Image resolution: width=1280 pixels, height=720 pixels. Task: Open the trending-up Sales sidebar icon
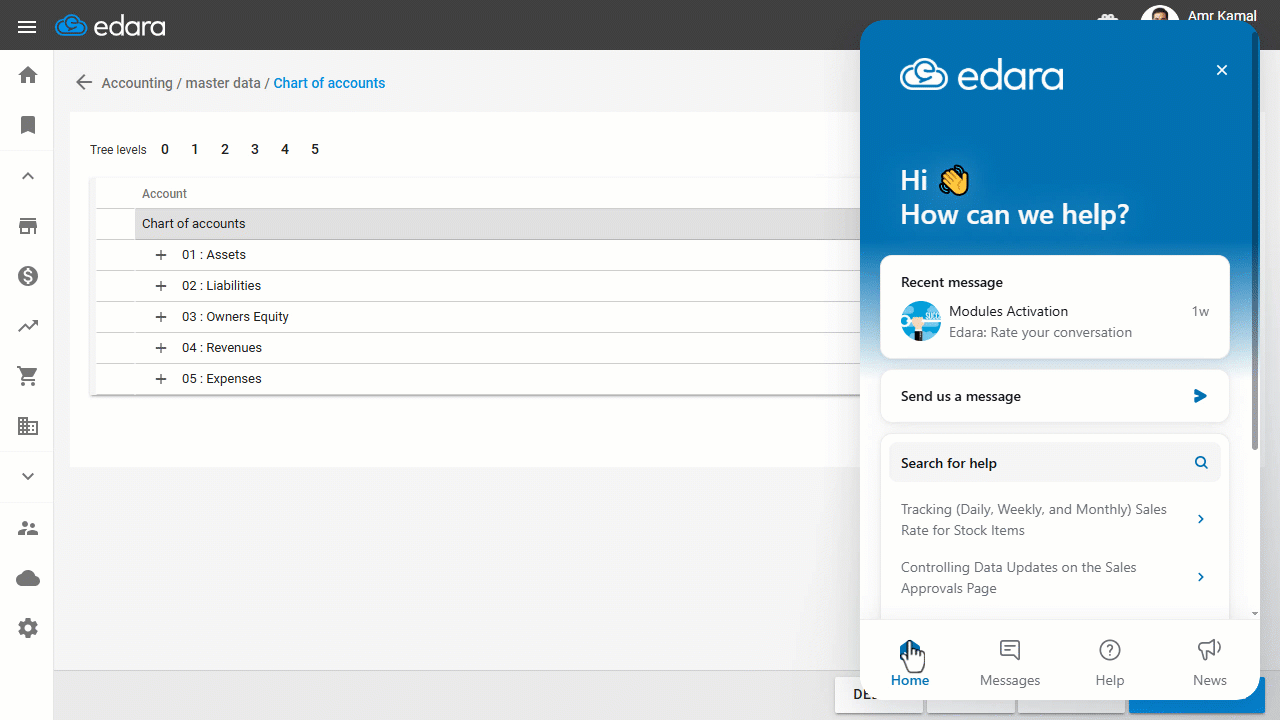tap(28, 326)
